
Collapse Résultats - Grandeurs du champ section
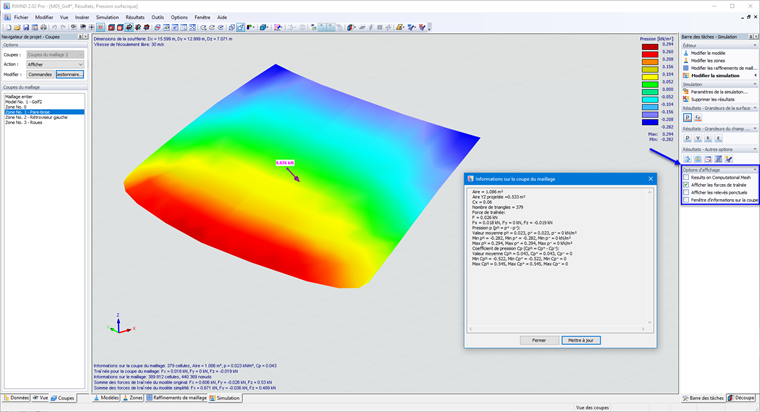click(755, 128)
